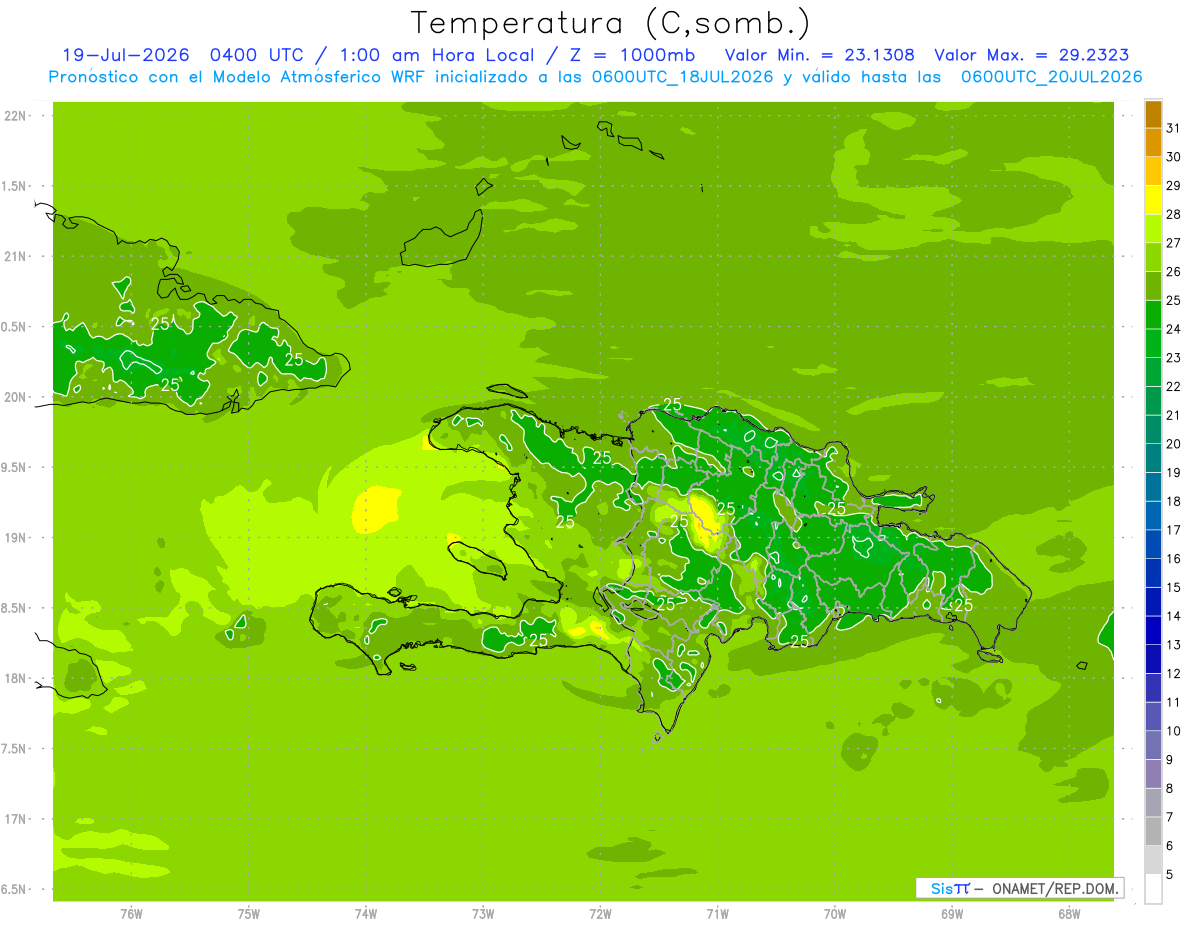Click the "68W" longitude axis label
This screenshot has height=927, width=1200.
1069,914
